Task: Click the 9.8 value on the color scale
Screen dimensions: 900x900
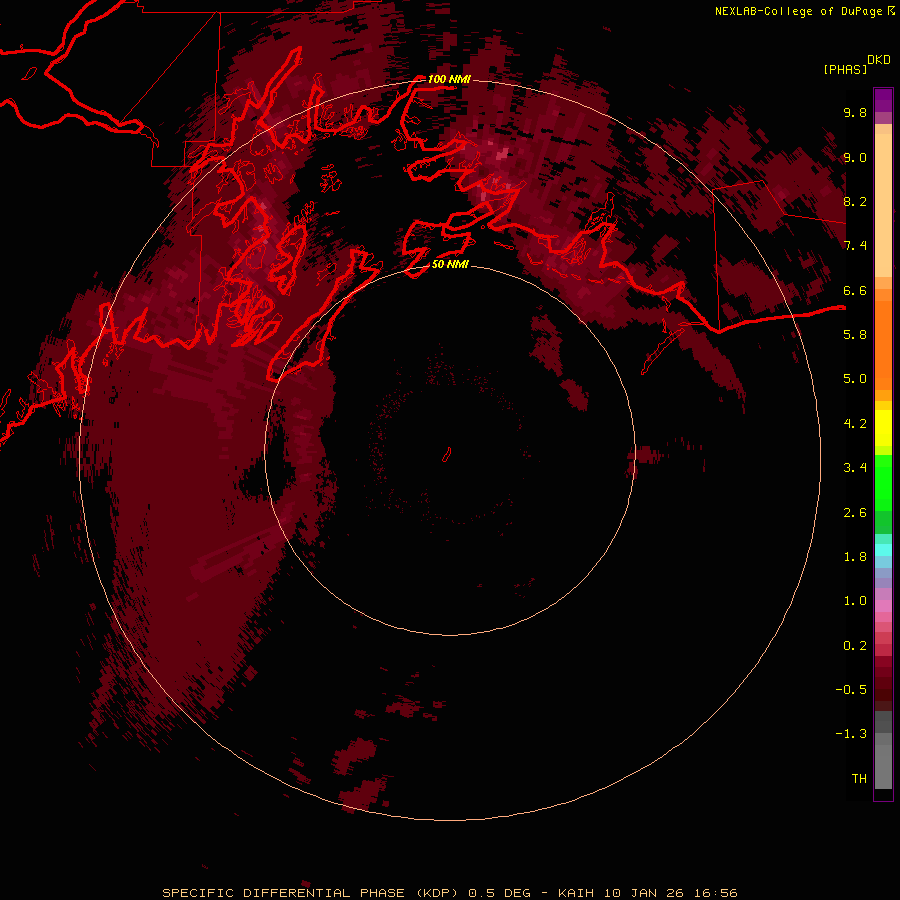Action: pyautogui.click(x=855, y=113)
